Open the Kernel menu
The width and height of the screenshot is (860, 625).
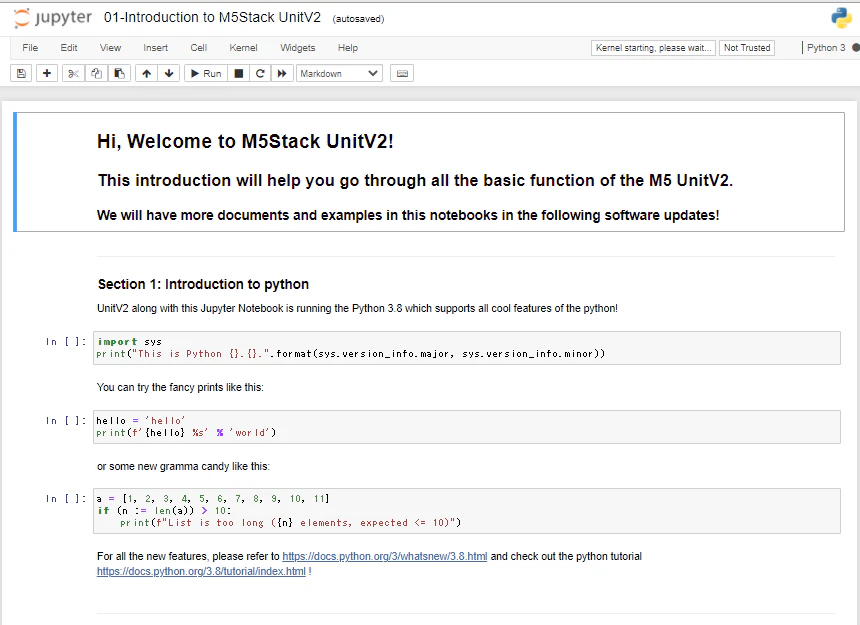click(244, 48)
